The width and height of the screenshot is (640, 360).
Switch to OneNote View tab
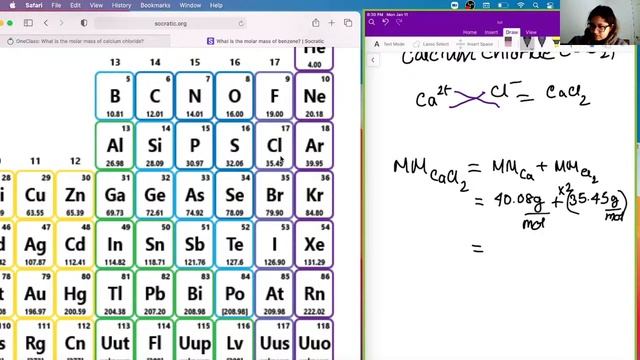pyautogui.click(x=531, y=32)
